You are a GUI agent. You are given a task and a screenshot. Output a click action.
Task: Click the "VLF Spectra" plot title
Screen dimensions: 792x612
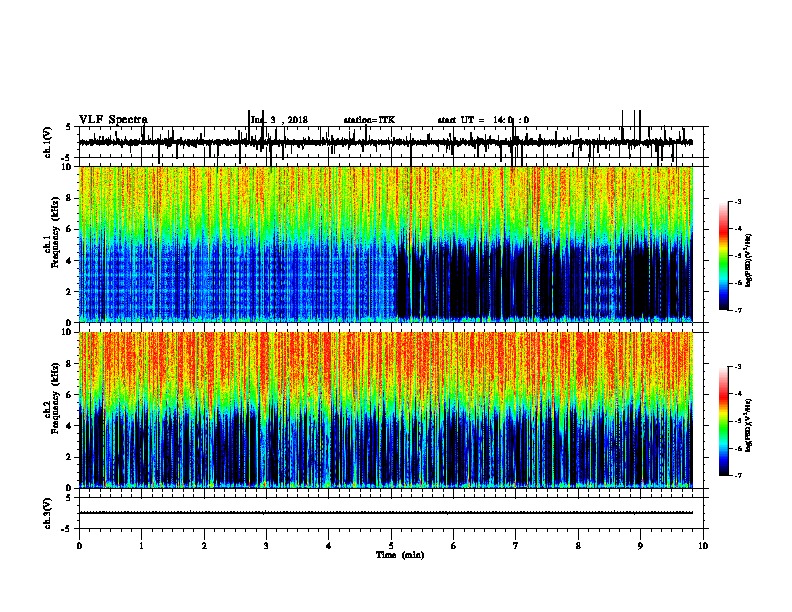[113, 120]
